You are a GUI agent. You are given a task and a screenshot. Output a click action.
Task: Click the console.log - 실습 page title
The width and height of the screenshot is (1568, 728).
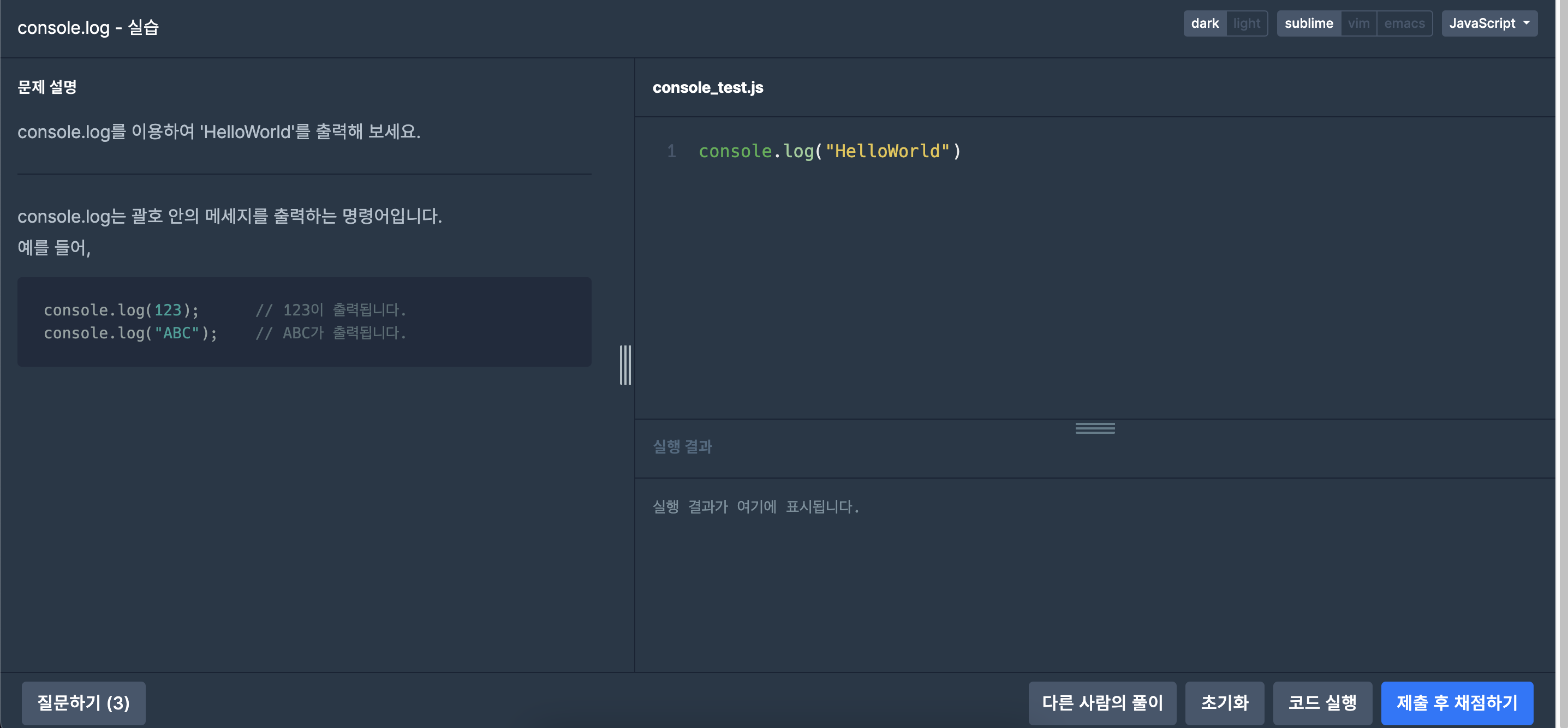pyautogui.click(x=88, y=27)
